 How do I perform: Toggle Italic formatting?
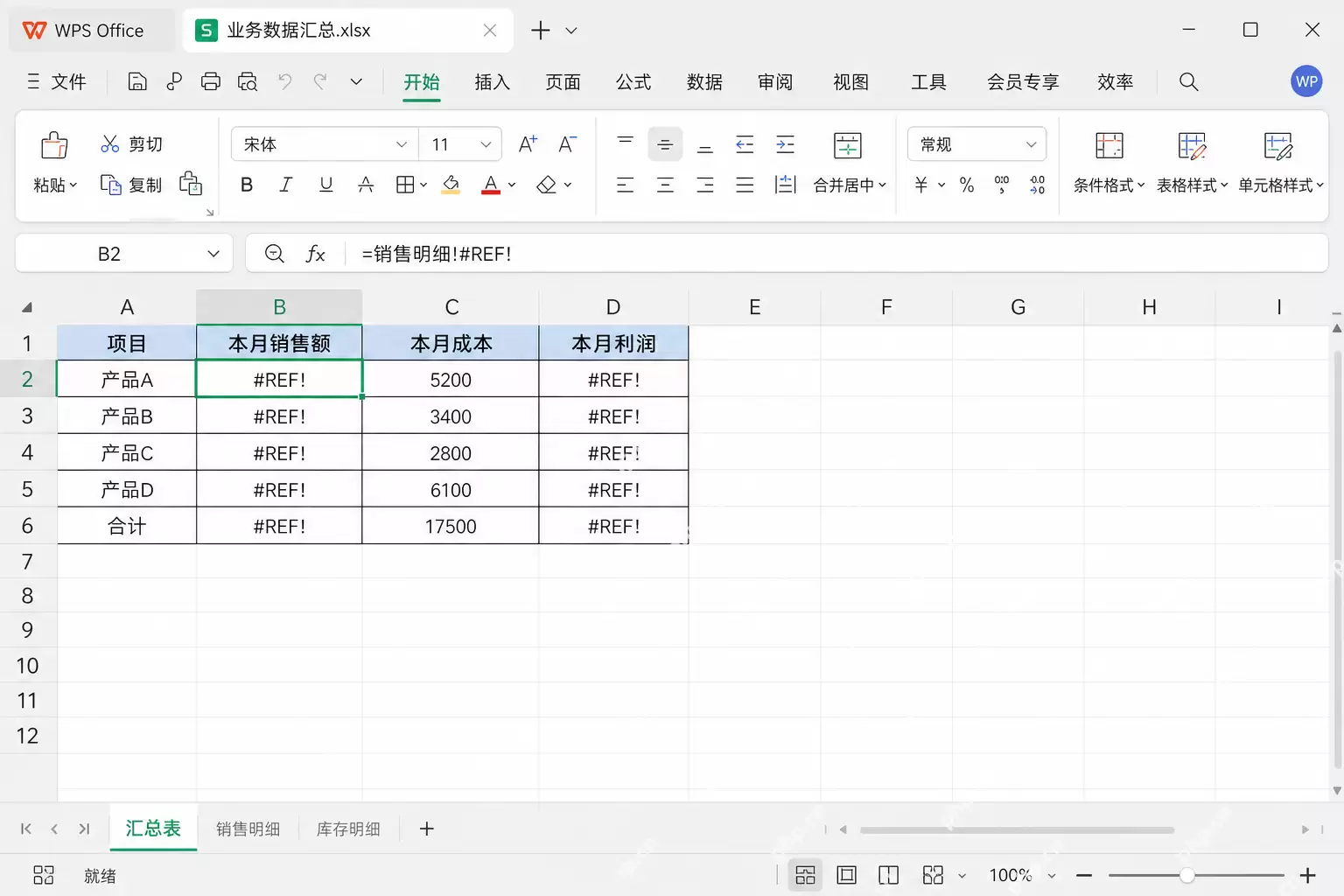(x=285, y=185)
